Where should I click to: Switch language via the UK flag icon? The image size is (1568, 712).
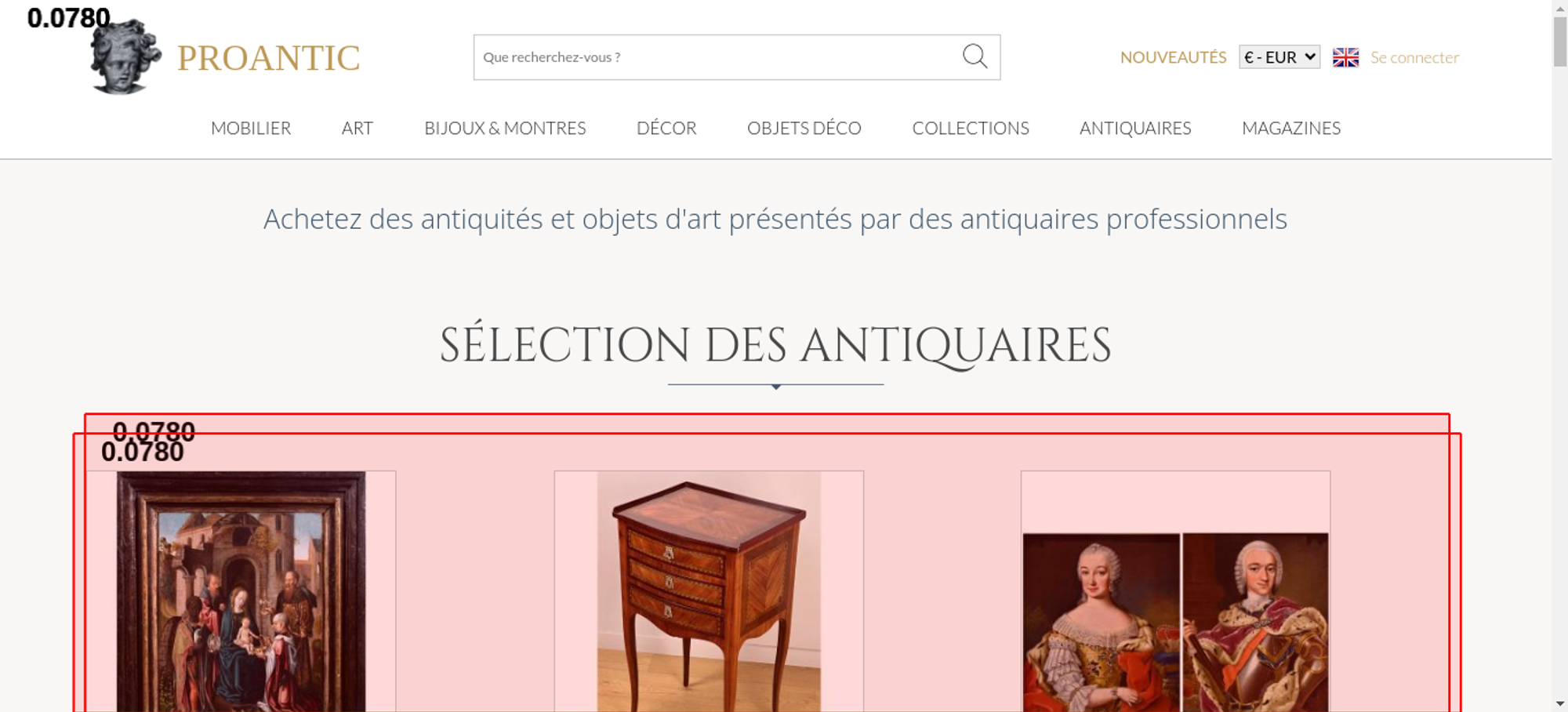pos(1345,57)
